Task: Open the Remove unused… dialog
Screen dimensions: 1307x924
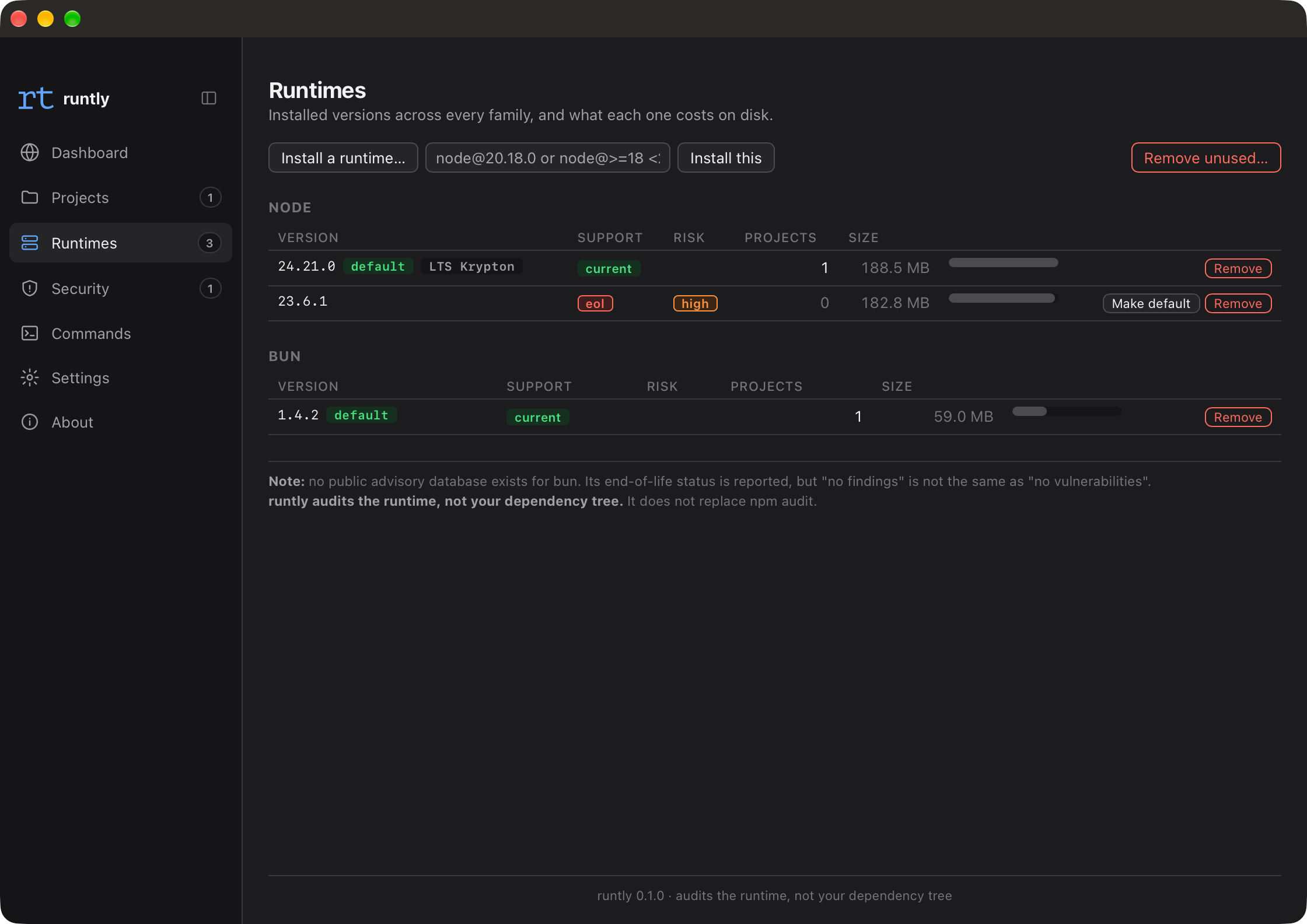Action: 1206,157
